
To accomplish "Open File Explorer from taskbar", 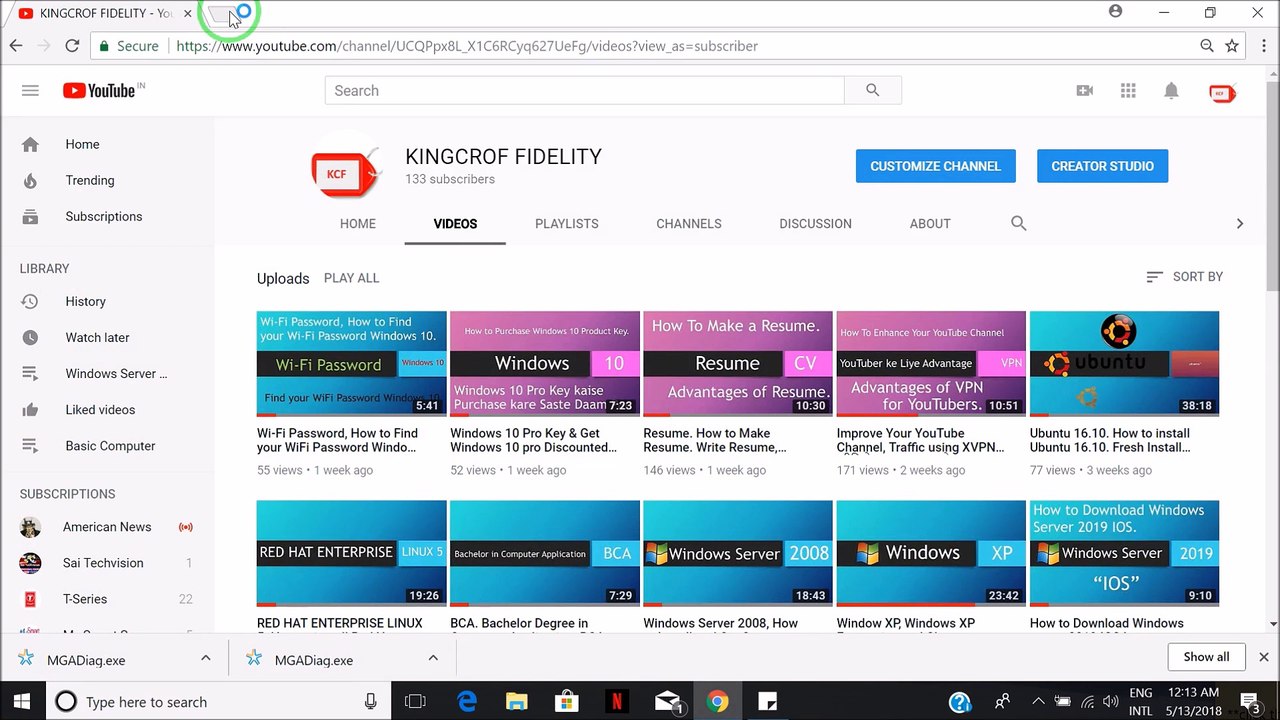I will tap(517, 702).
